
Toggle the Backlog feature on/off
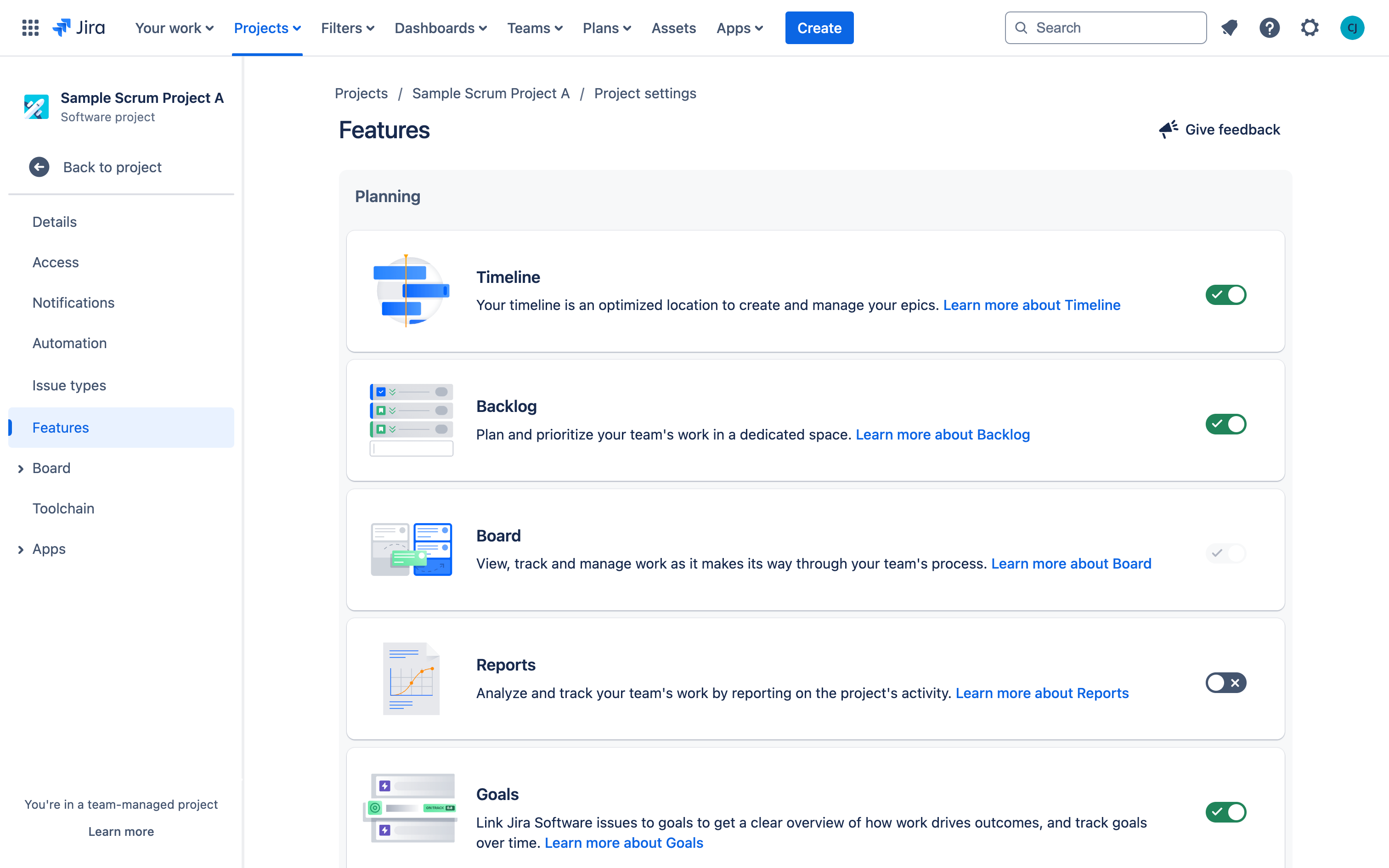point(1225,424)
